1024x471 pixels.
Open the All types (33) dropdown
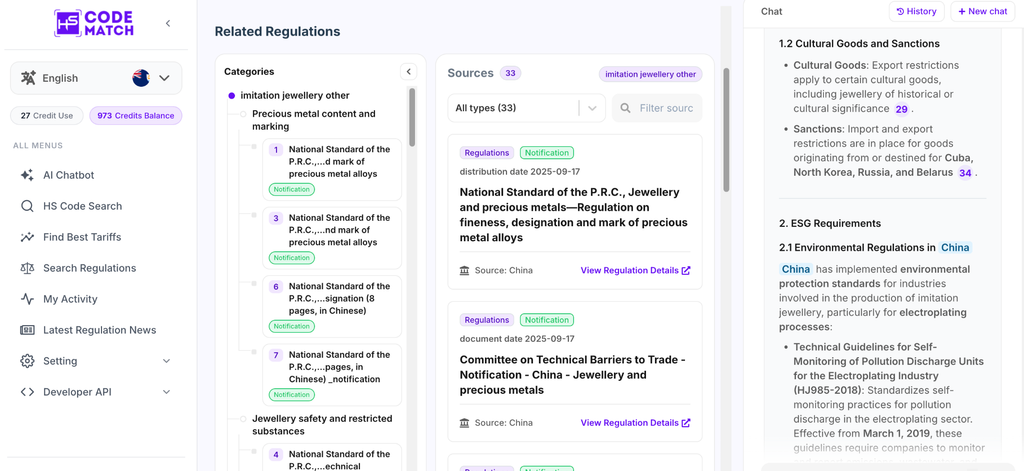(526, 108)
